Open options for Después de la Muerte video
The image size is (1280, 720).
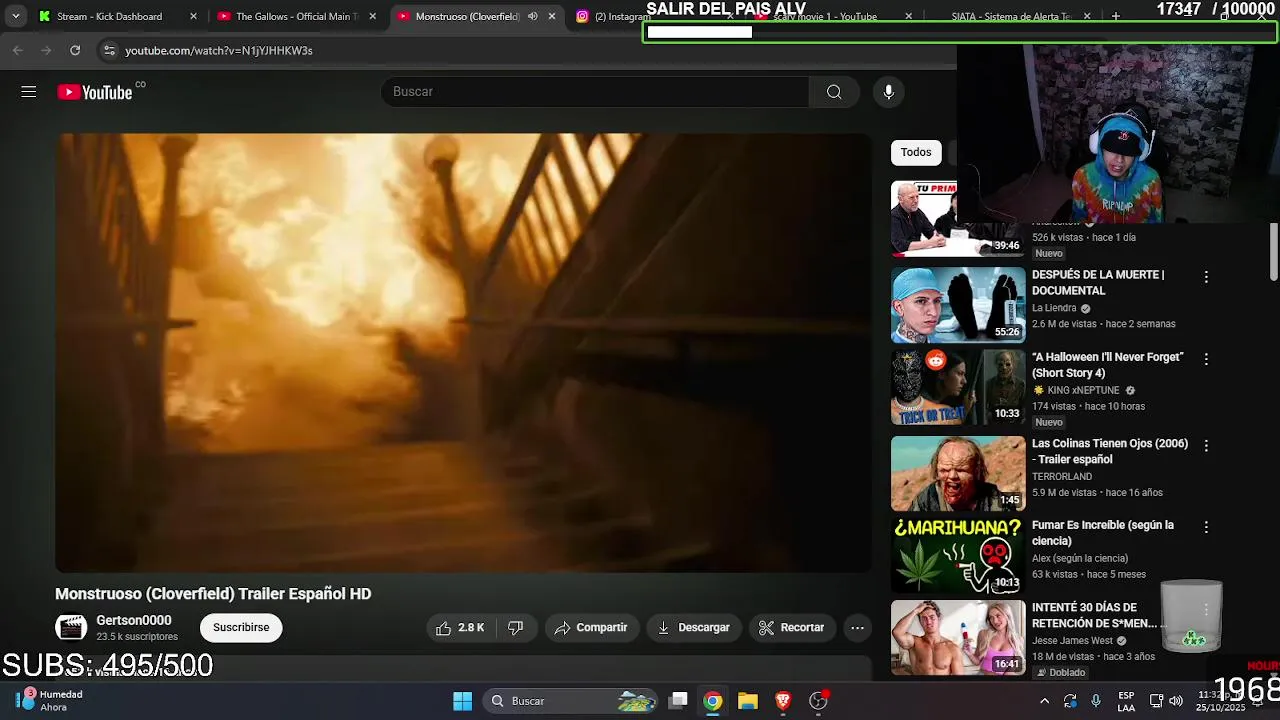(1206, 277)
